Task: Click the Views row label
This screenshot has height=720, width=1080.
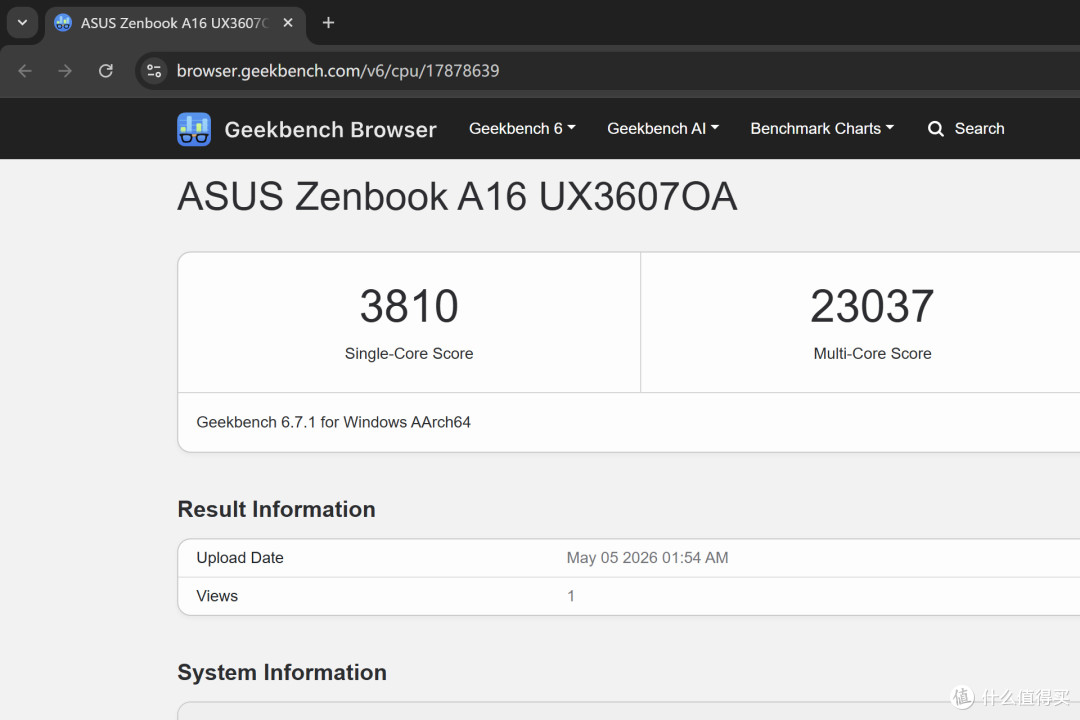Action: (217, 596)
